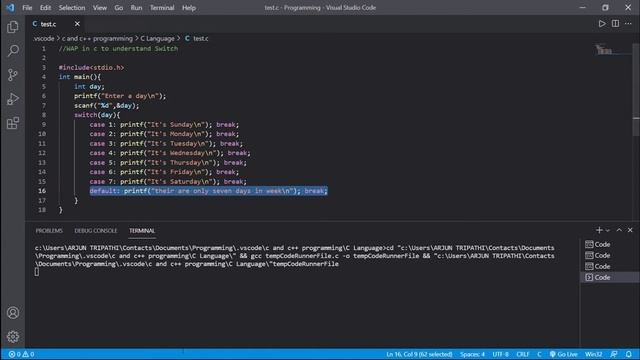The width and height of the screenshot is (640, 360).
Task: Open editor More Actions ellipsis
Action: 628,24
